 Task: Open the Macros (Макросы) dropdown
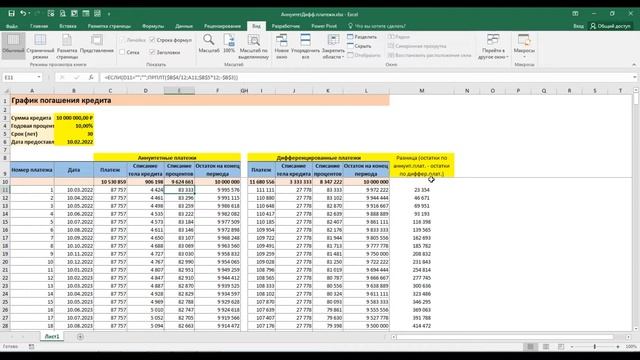524,46
